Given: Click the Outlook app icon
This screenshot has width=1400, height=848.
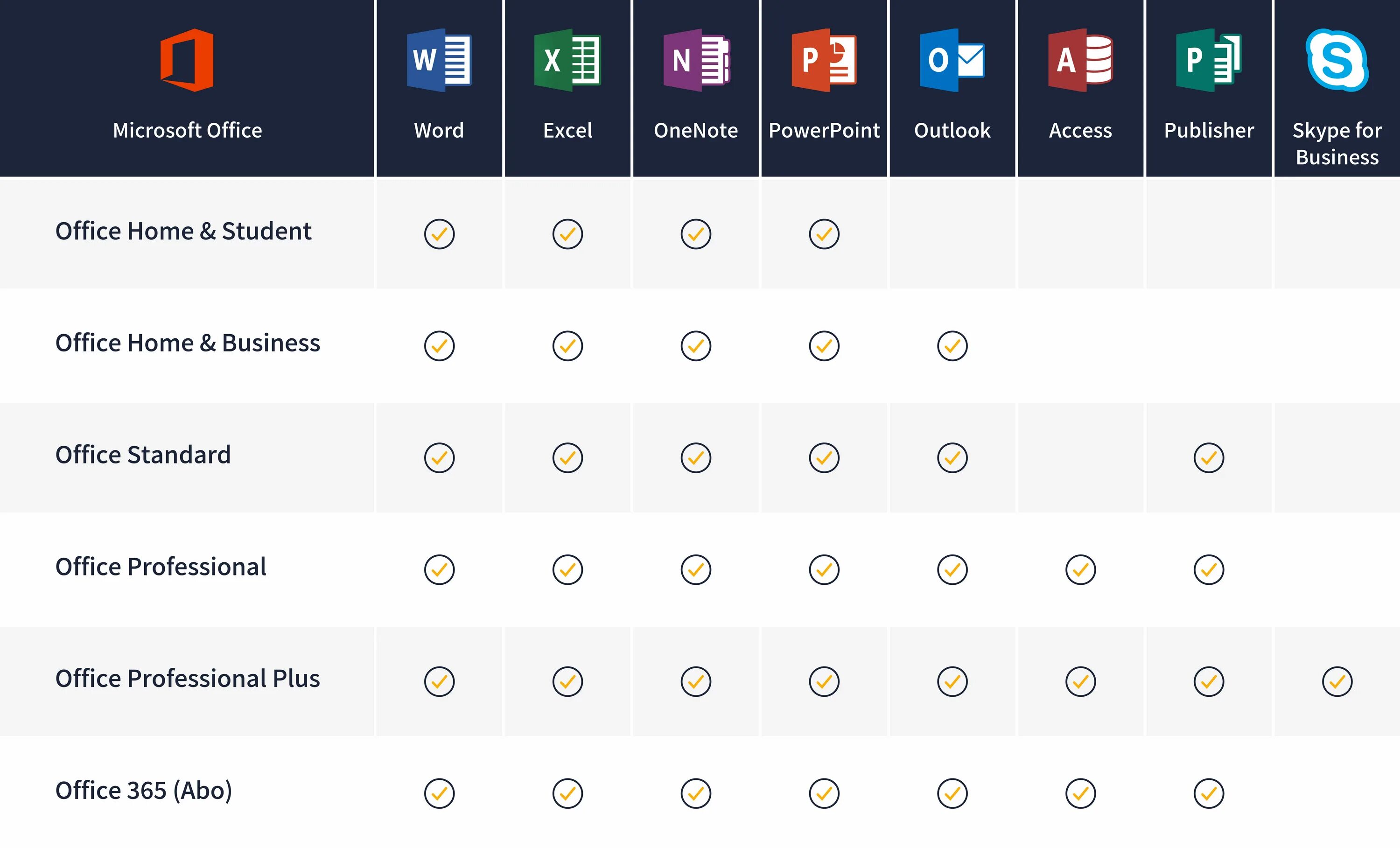Looking at the screenshot, I should [952, 60].
